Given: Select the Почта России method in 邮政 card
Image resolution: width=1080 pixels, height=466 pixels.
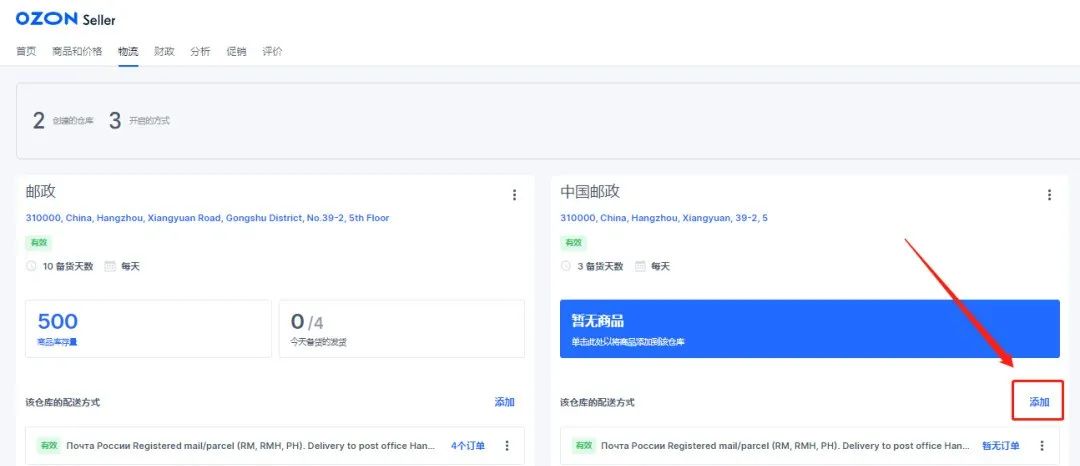Looking at the screenshot, I should pos(251,446).
